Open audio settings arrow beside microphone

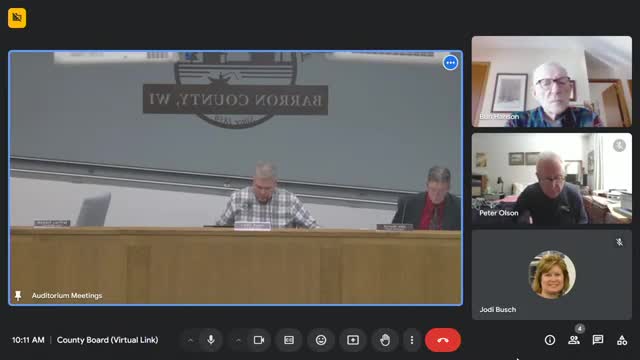(190, 340)
